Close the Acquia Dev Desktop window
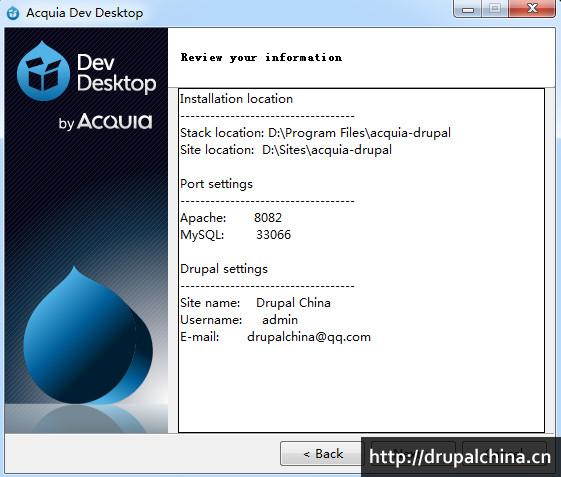This screenshot has width=561, height=477. click(532, 9)
